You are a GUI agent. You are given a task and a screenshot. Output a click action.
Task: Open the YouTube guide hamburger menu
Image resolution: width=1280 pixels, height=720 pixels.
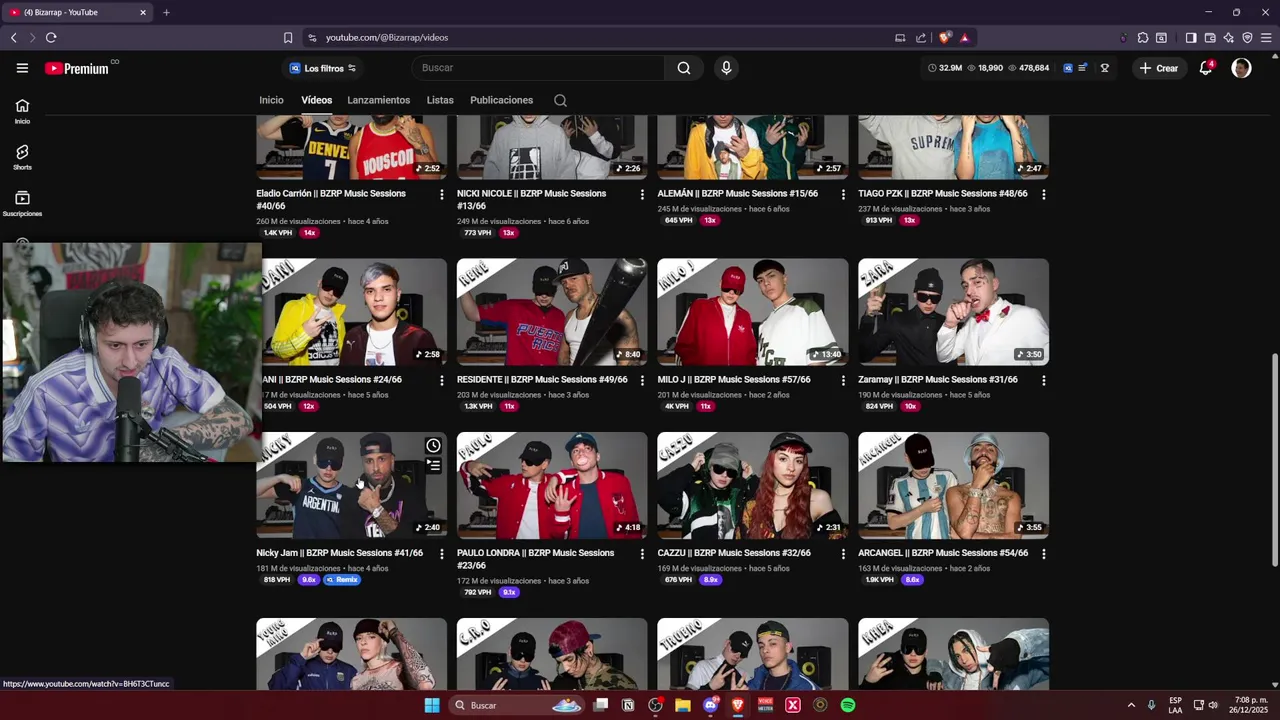point(22,68)
